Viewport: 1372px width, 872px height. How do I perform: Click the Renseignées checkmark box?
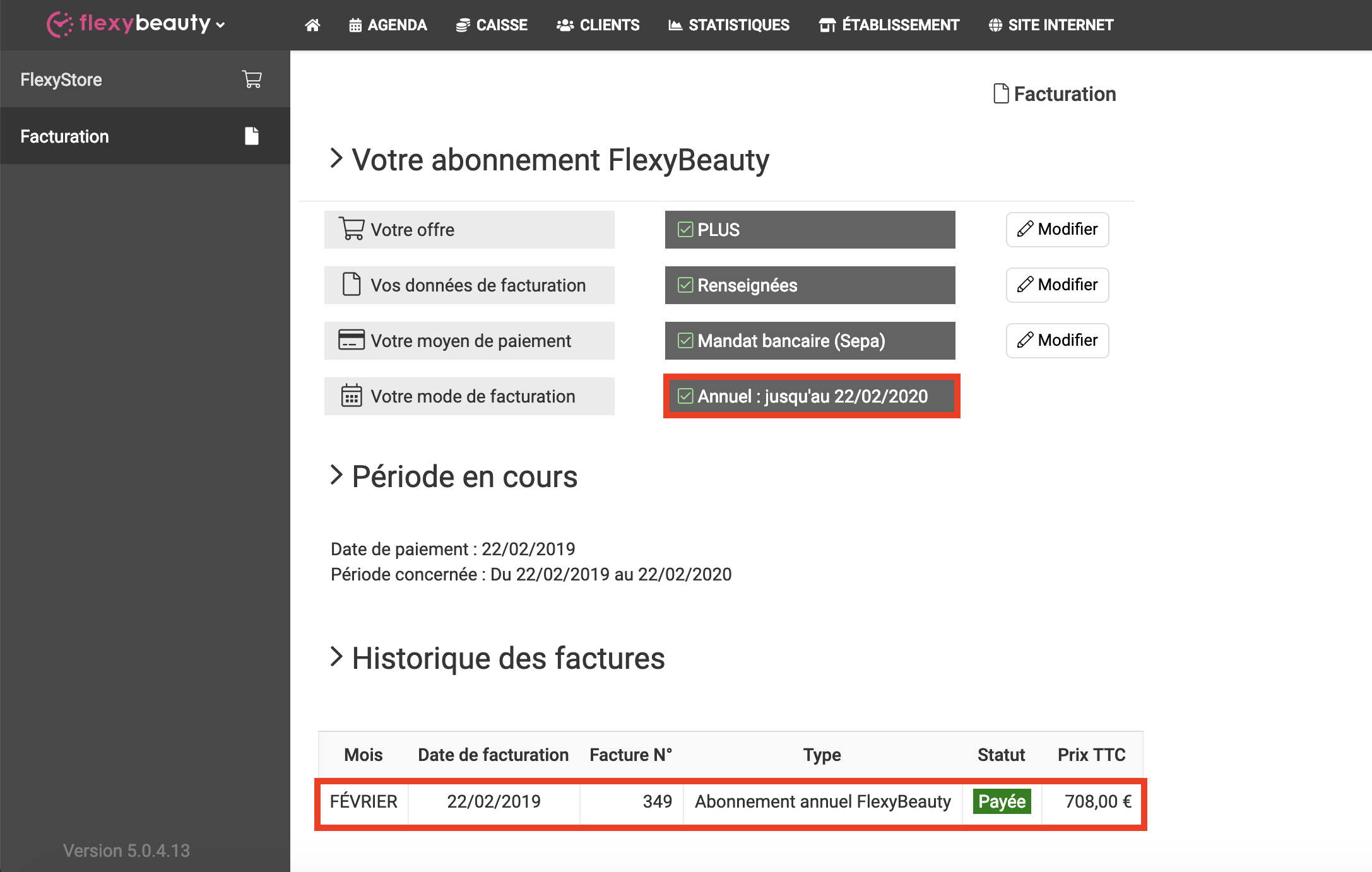tap(685, 285)
